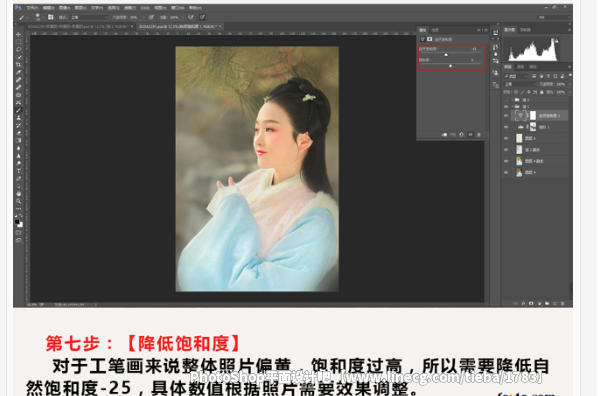The image size is (598, 396).
Task: Expand the 组 2 group arrow
Action: 512,100
